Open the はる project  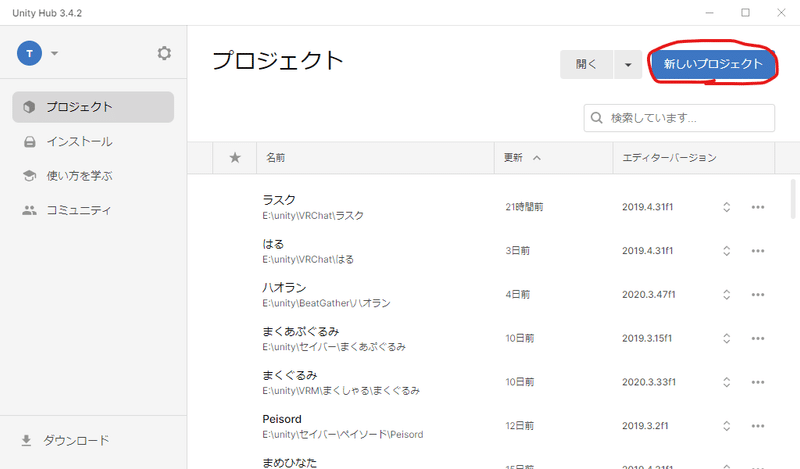[x=273, y=244]
